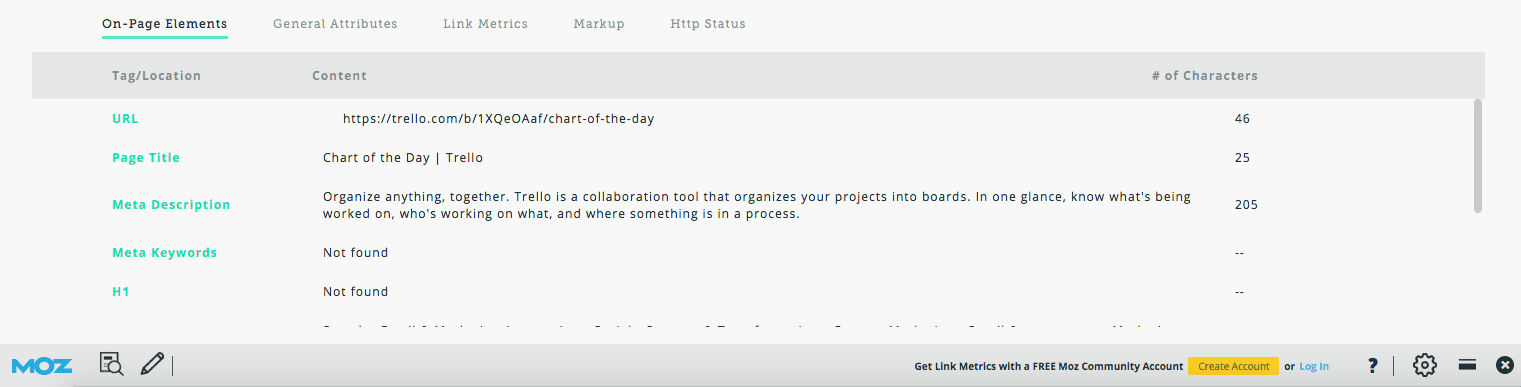Screen dimensions: 1521x387
Task: Click the dock position bar icon
Action: [x=1467, y=365]
